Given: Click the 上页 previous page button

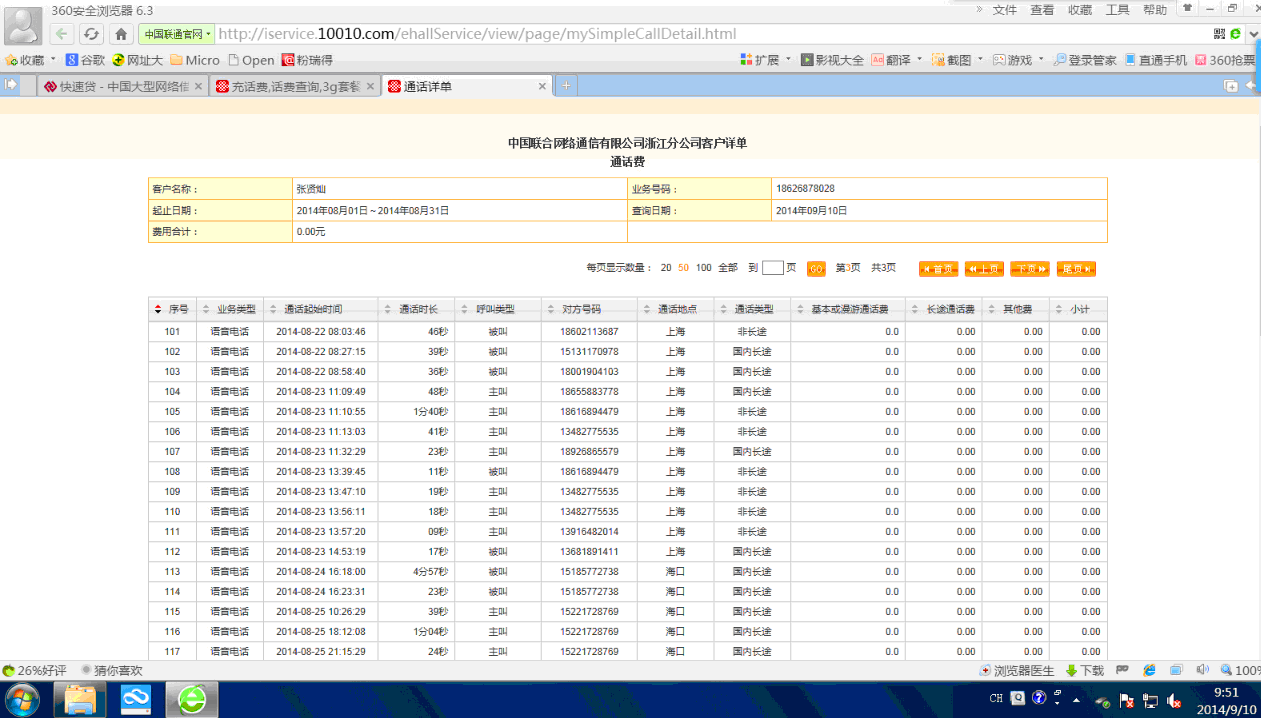Looking at the screenshot, I should tap(984, 269).
